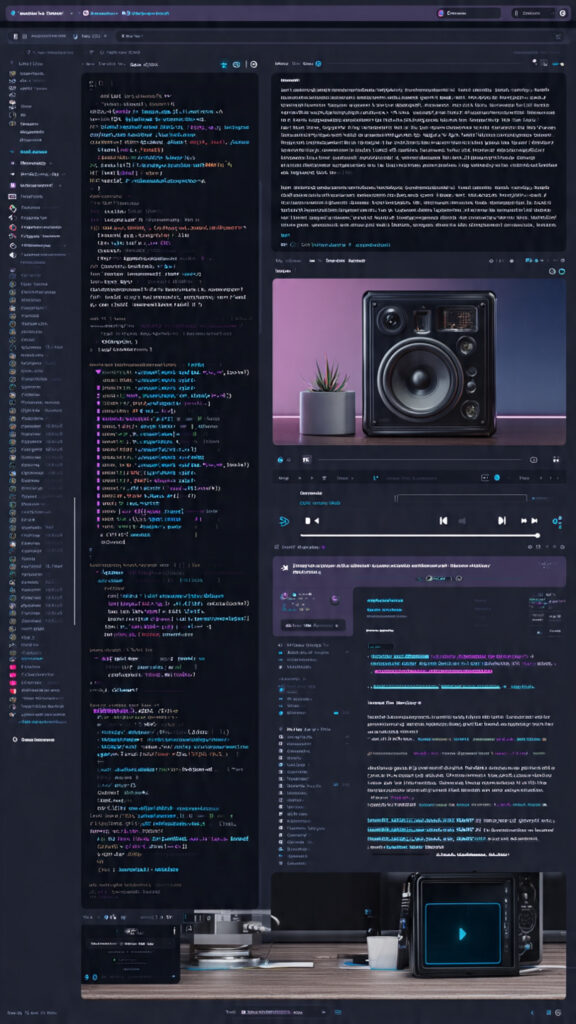This screenshot has height=1024, width=576.
Task: Click the left sidebar's vertical scrollbar
Action: [74, 562]
